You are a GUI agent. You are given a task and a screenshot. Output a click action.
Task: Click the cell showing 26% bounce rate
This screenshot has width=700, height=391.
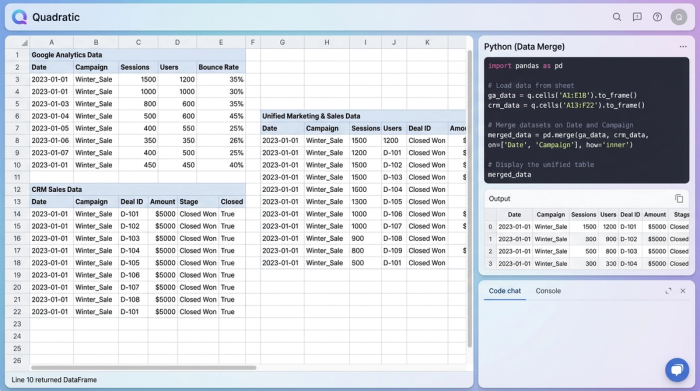click(x=221, y=141)
